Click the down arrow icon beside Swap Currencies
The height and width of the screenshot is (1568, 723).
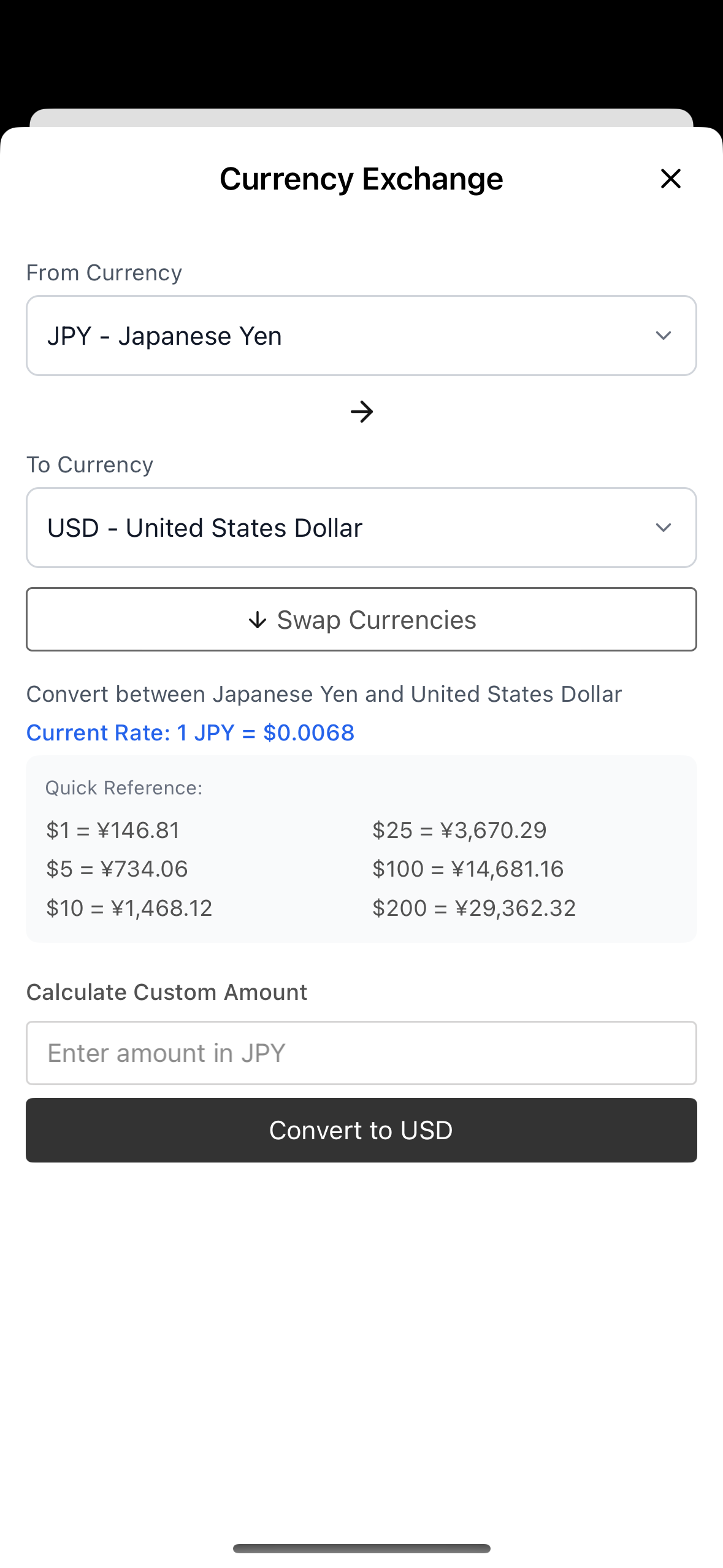[258, 620]
